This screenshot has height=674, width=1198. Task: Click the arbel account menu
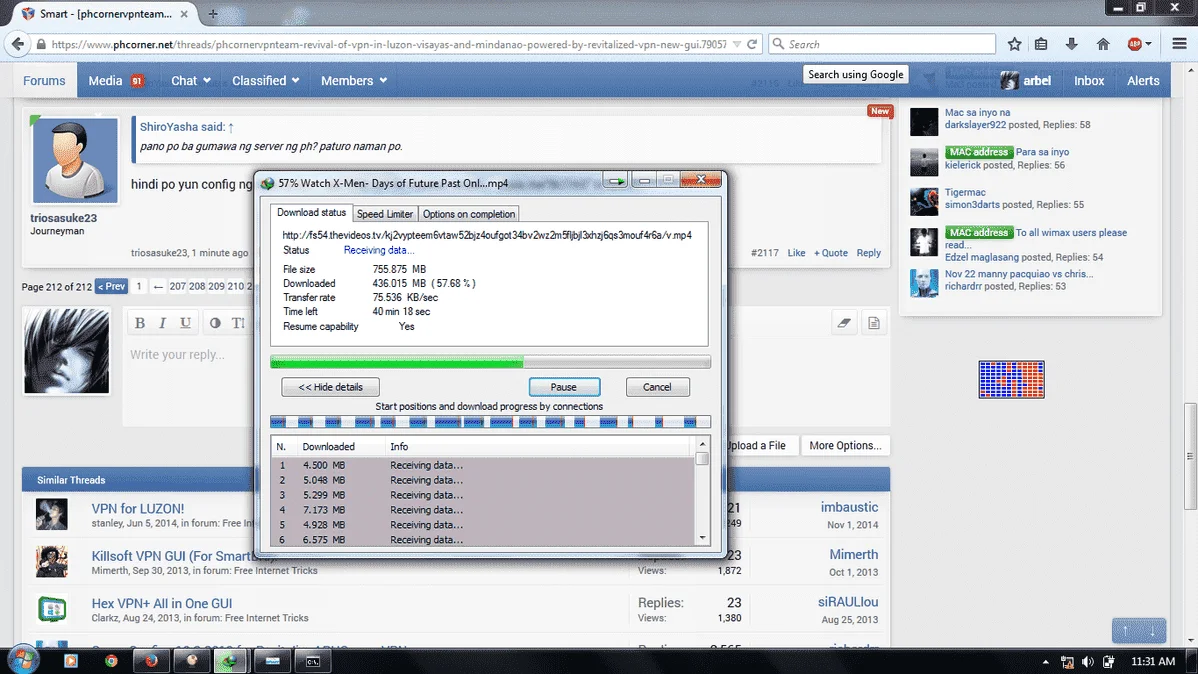coord(1026,80)
